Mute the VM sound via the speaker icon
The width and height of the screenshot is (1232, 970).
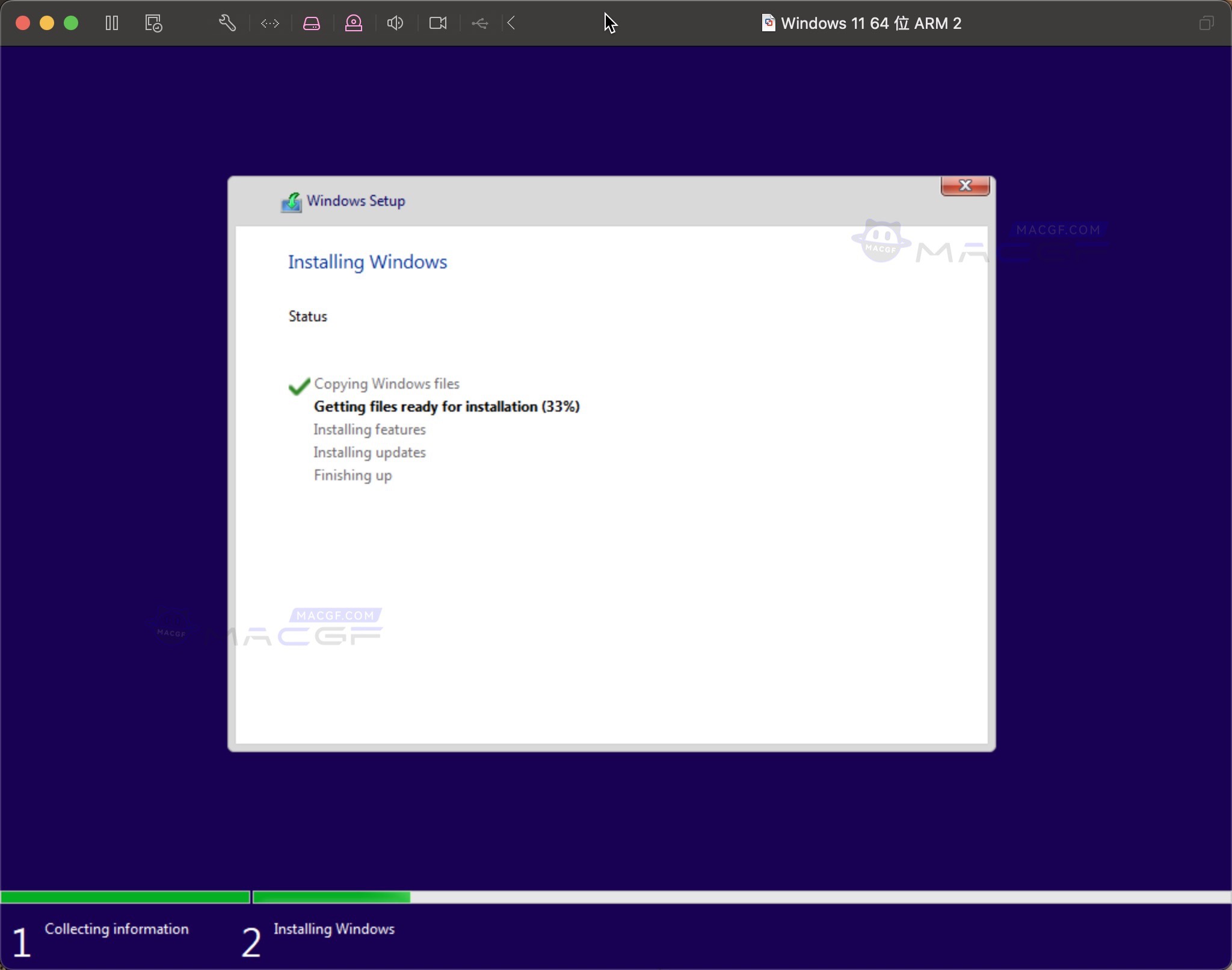(395, 23)
